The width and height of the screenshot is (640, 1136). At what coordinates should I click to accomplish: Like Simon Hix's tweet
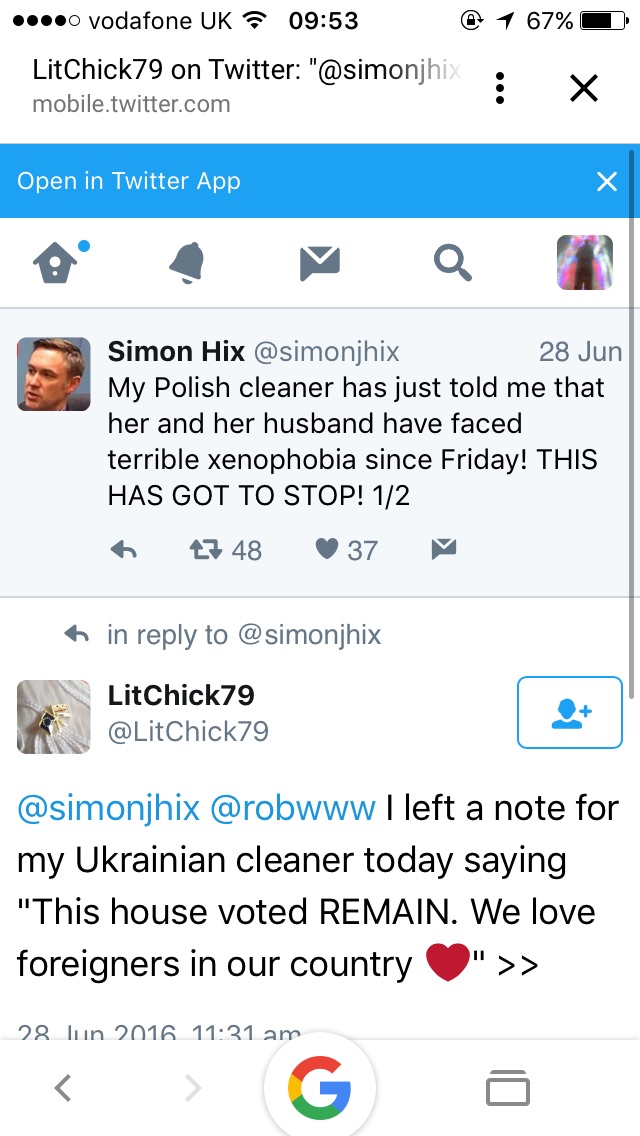(x=327, y=549)
